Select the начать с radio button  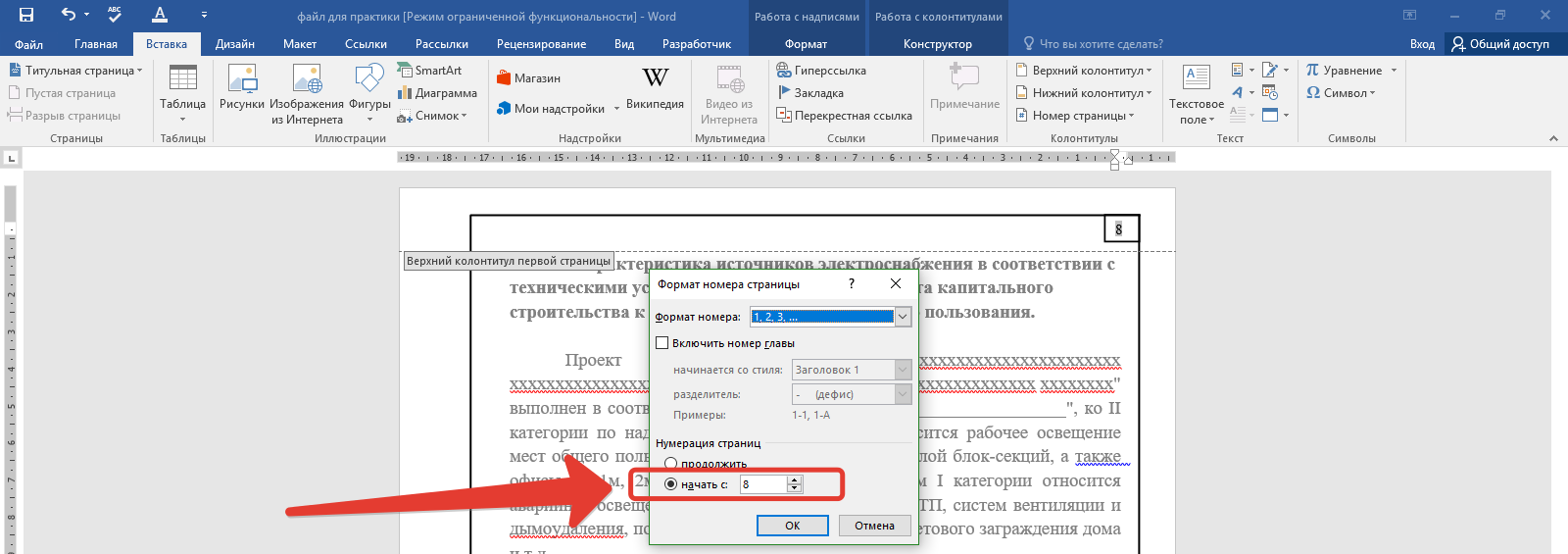point(671,484)
